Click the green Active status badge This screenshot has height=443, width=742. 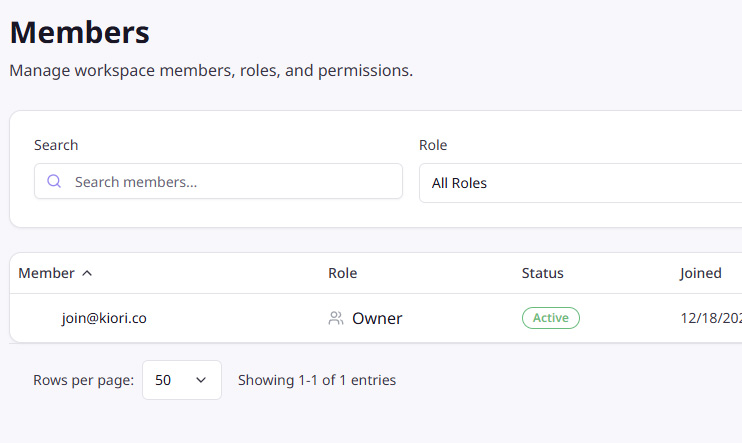coord(550,318)
